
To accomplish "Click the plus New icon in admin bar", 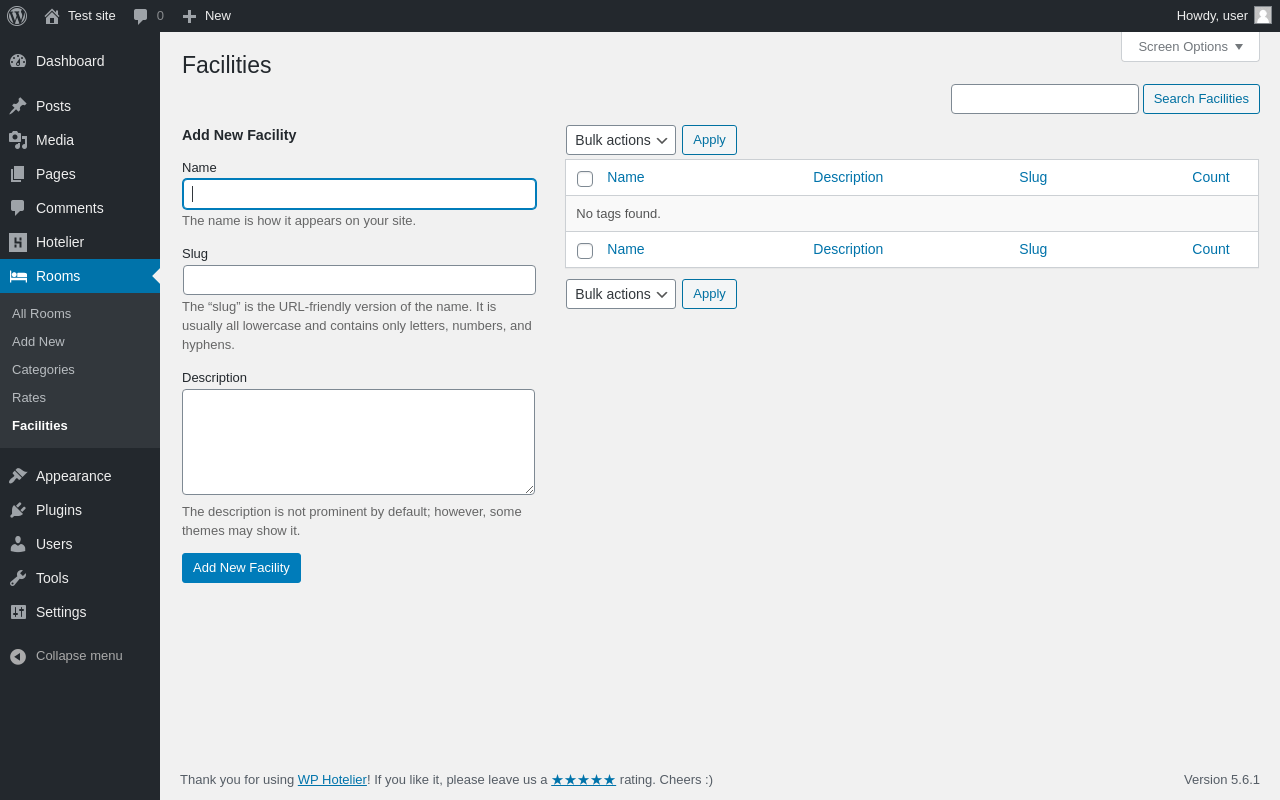I will click(189, 16).
